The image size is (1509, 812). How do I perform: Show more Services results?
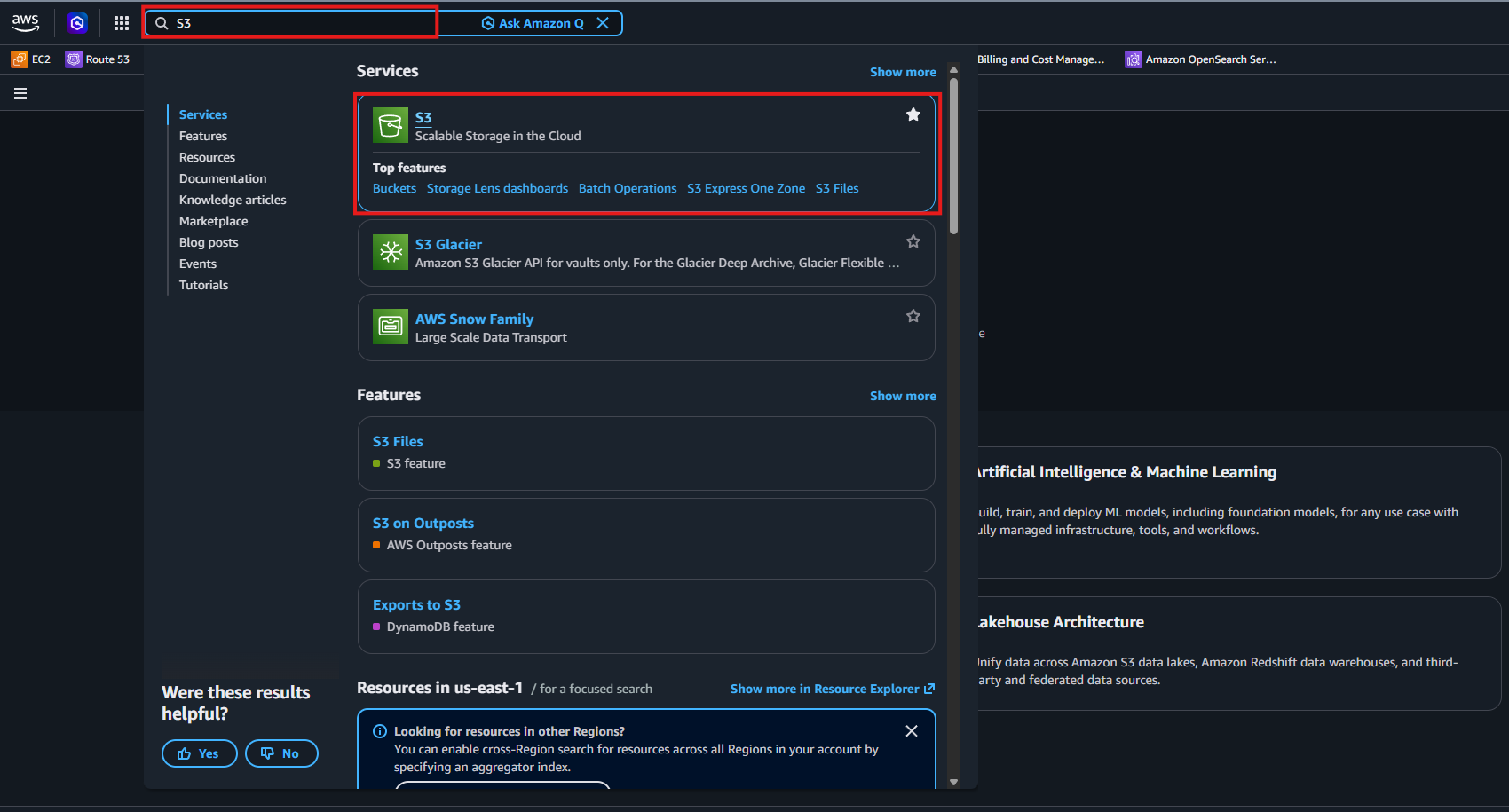pos(903,72)
